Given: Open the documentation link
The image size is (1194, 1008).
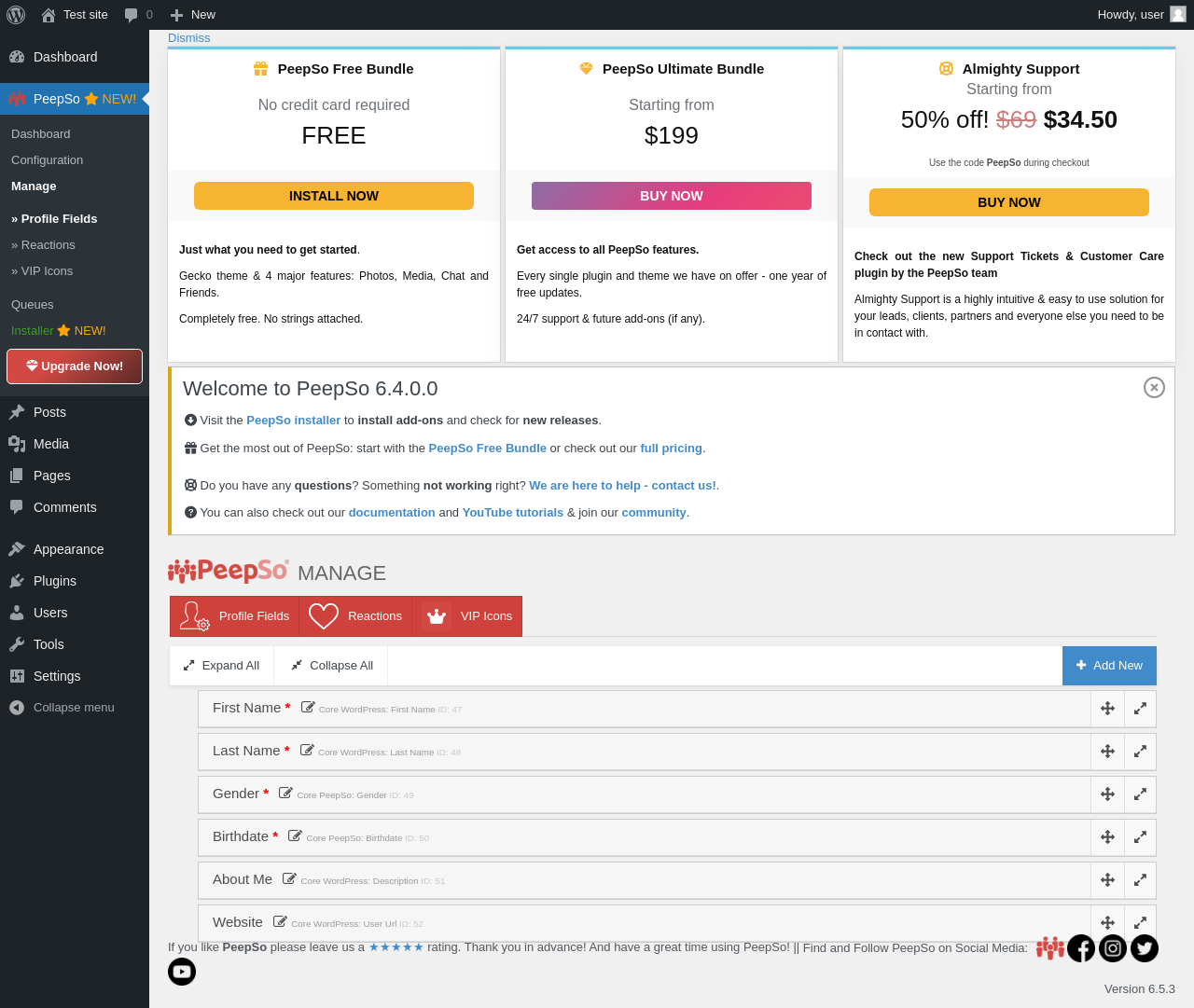Looking at the screenshot, I should coord(392,513).
